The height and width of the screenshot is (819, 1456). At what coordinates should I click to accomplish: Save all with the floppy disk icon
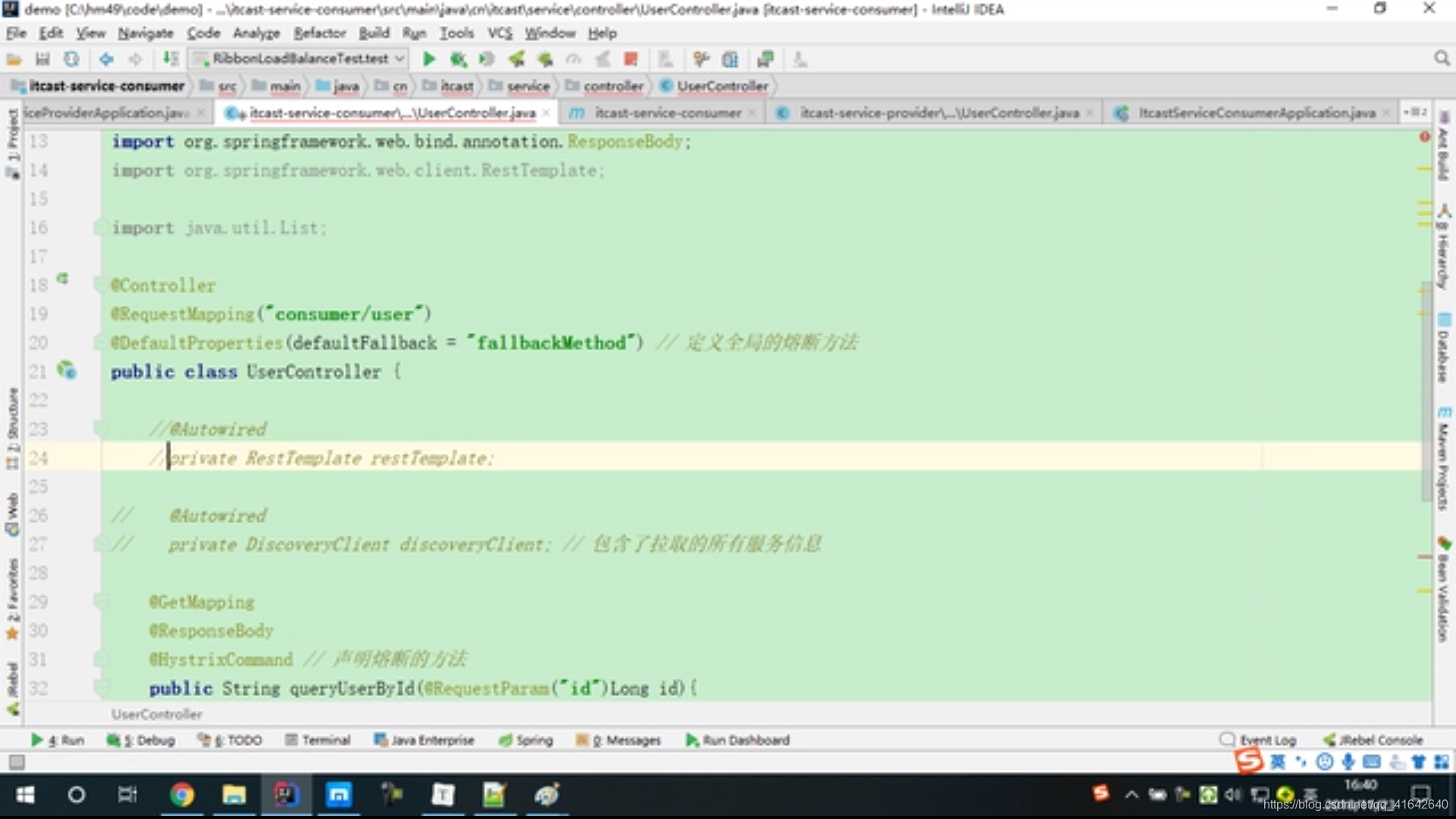(42, 59)
